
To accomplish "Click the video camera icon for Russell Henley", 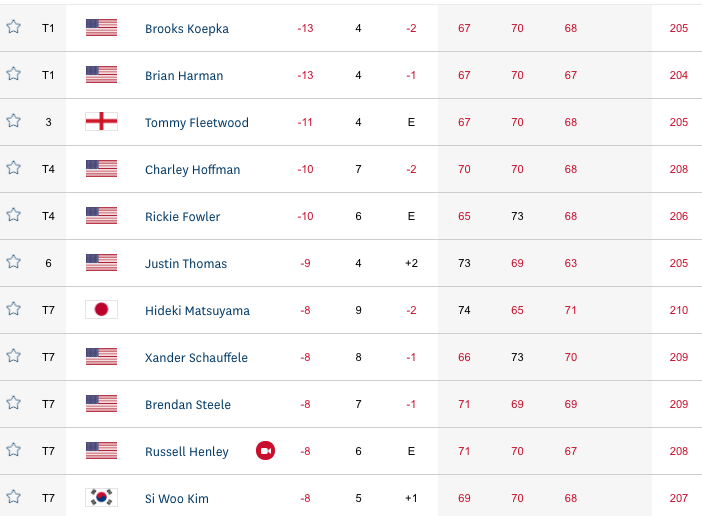I will tap(265, 451).
